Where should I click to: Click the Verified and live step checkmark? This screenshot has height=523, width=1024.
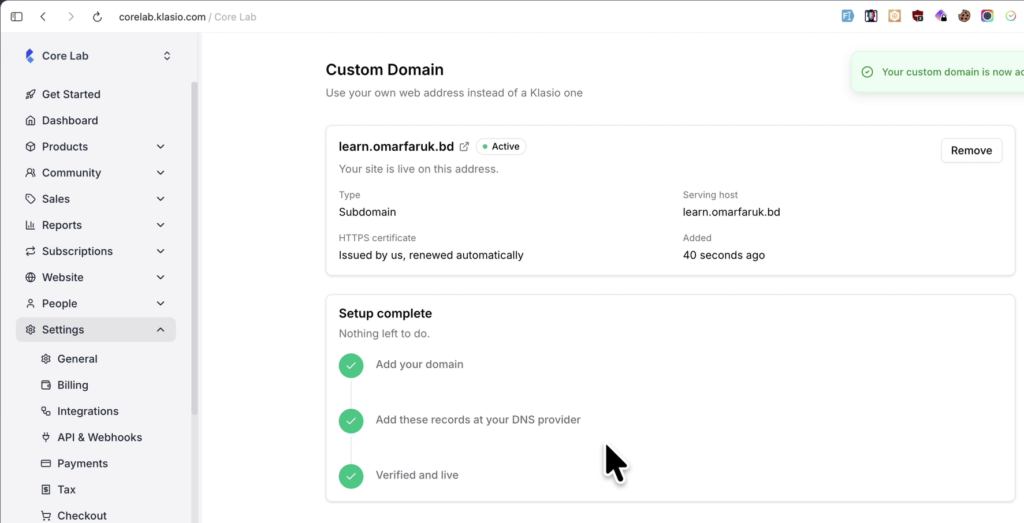click(351, 476)
